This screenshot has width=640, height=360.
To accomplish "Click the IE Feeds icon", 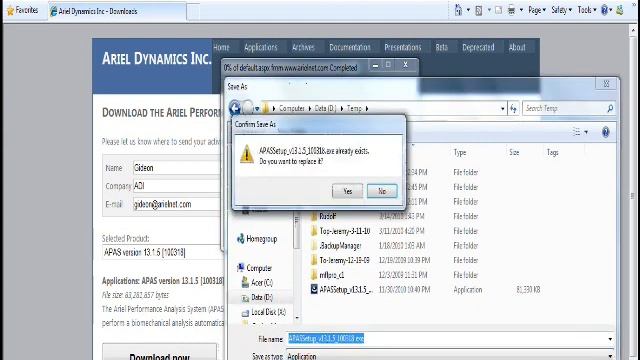I will tap(479, 11).
